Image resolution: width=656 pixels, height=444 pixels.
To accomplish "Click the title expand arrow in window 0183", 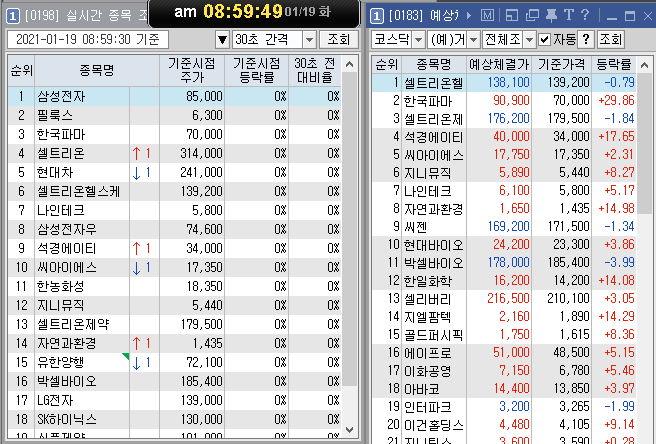I will click(469, 16).
